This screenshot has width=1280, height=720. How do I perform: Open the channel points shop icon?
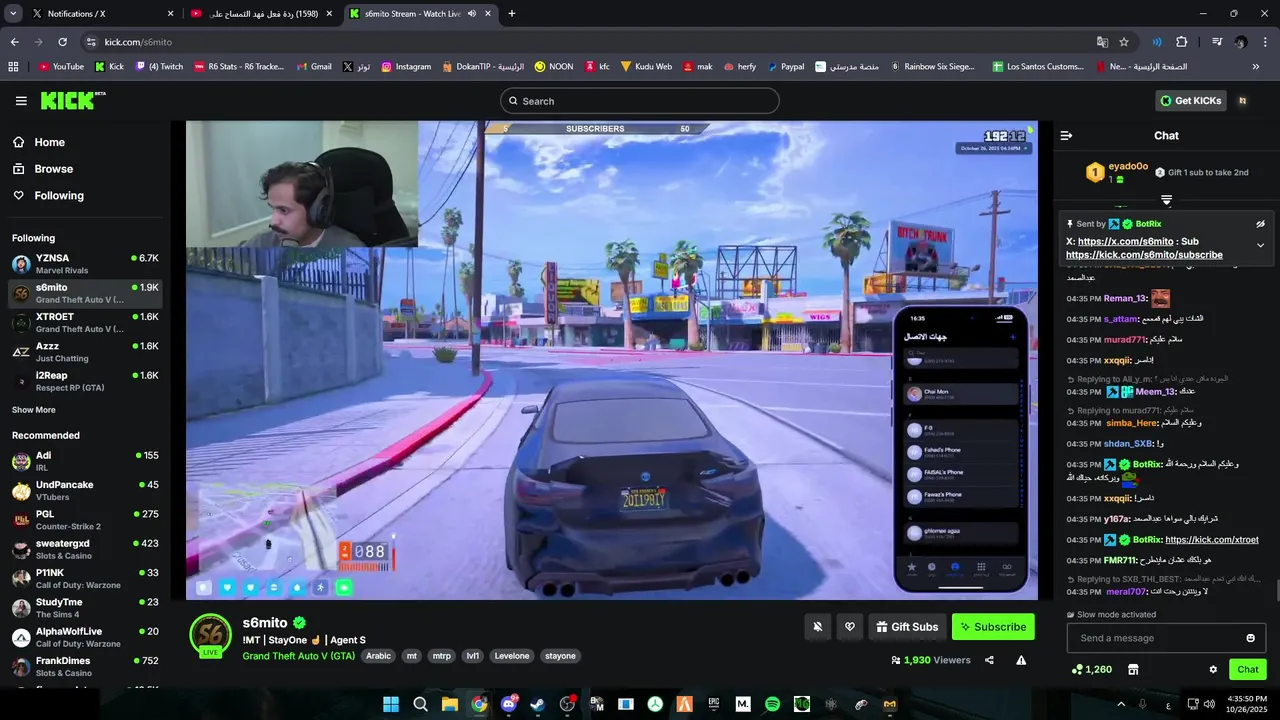[x=1133, y=669]
